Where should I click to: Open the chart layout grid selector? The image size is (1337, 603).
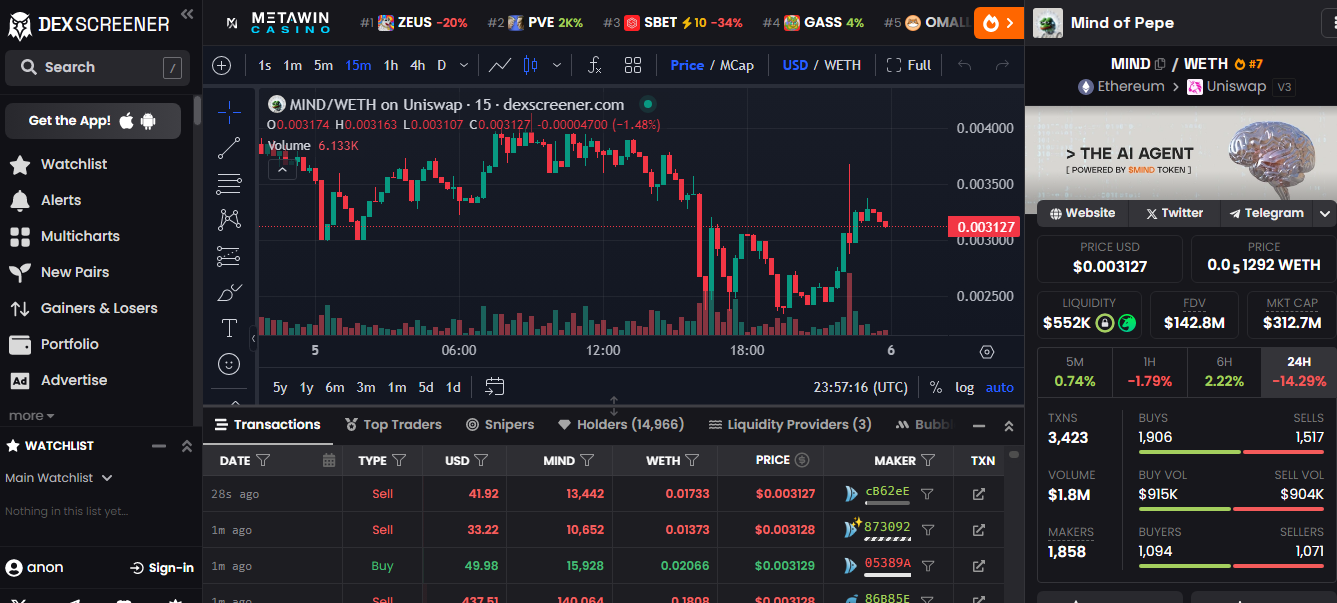[x=633, y=65]
